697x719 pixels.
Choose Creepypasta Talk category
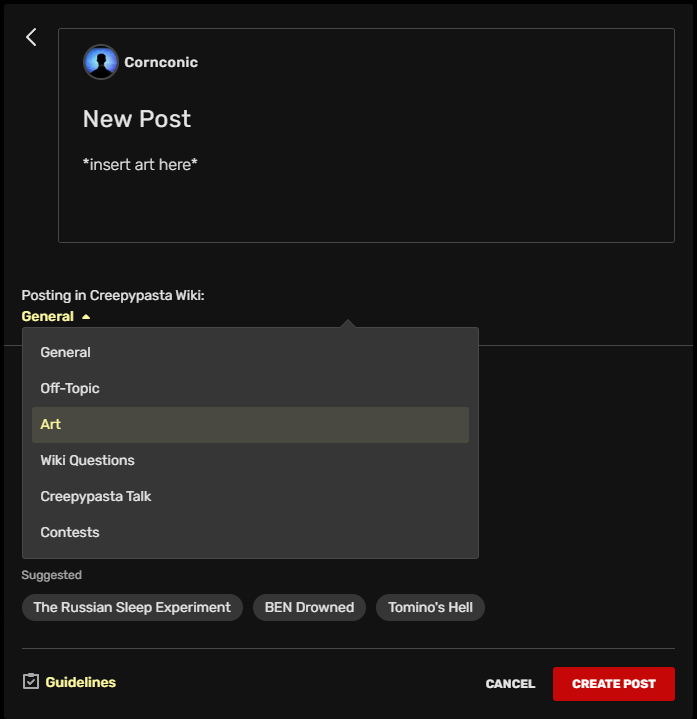tap(96, 496)
